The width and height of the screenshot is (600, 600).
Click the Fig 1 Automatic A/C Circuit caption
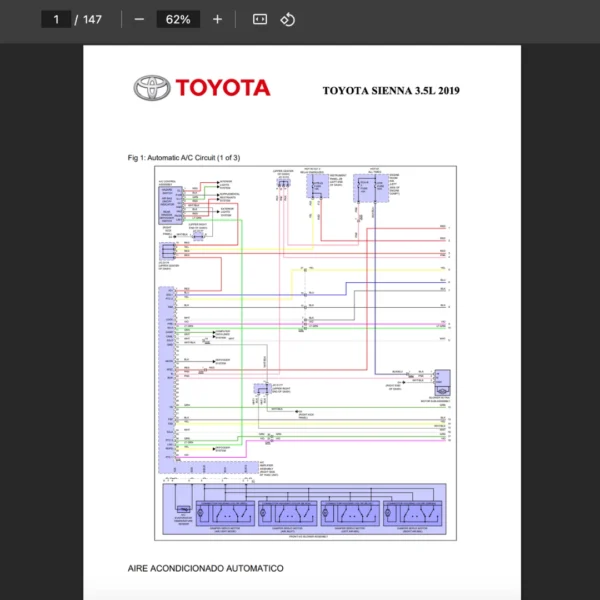[184, 158]
